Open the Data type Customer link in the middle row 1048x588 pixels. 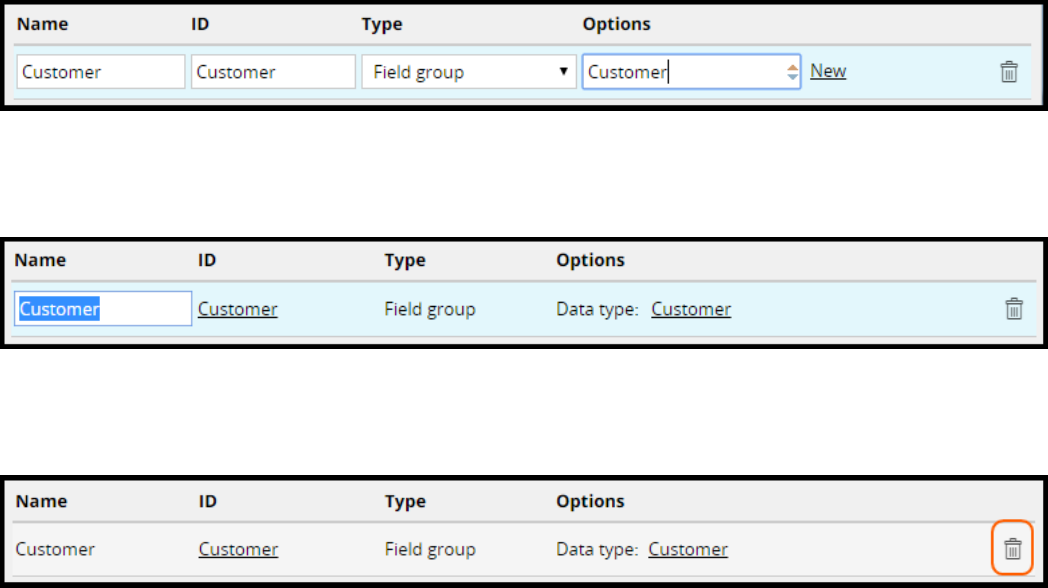point(691,309)
